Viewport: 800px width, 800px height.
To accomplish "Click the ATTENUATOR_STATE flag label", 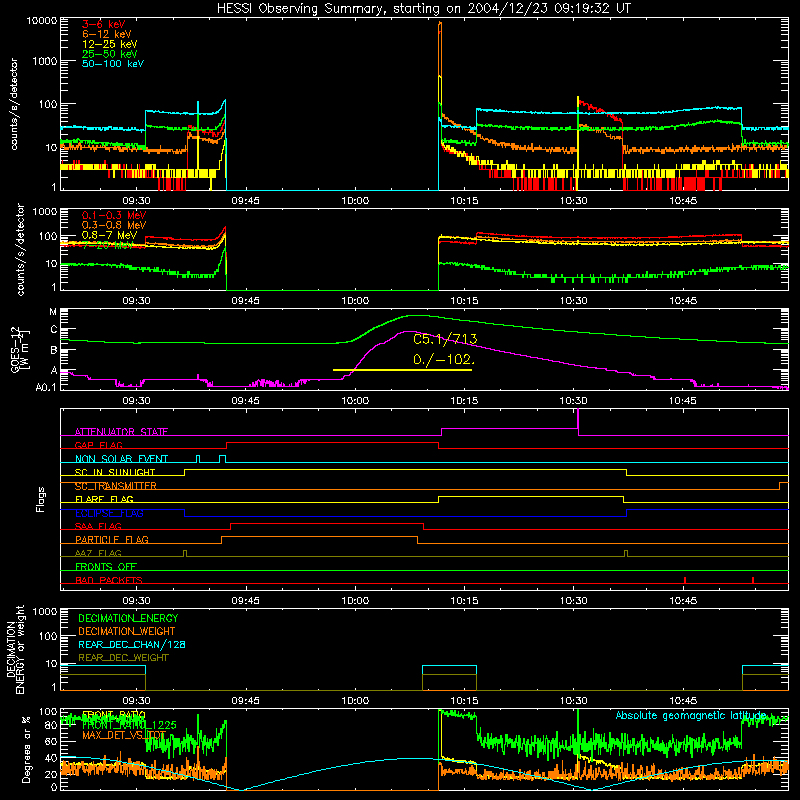I will click(x=121, y=432).
